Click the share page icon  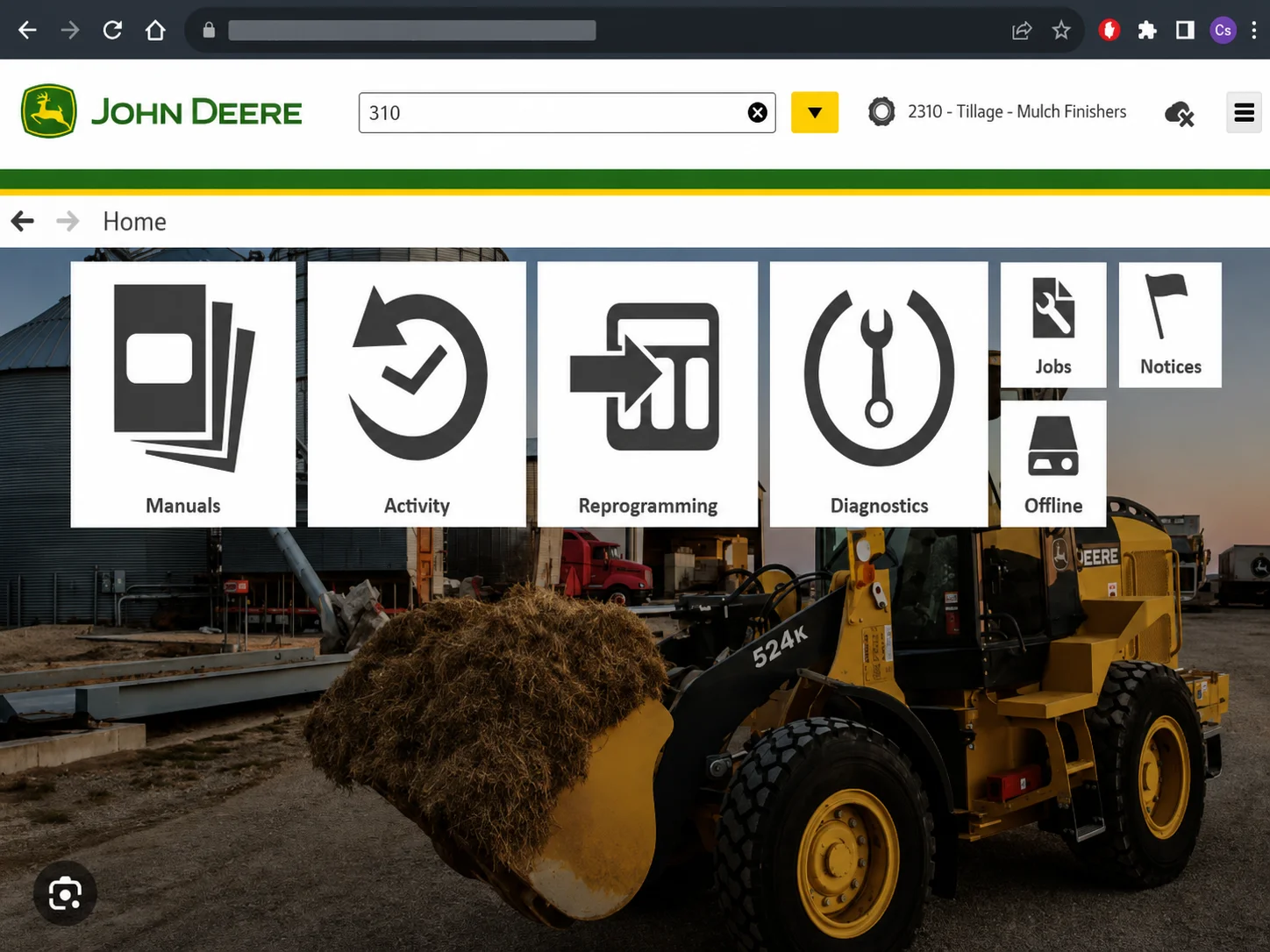click(x=1022, y=31)
